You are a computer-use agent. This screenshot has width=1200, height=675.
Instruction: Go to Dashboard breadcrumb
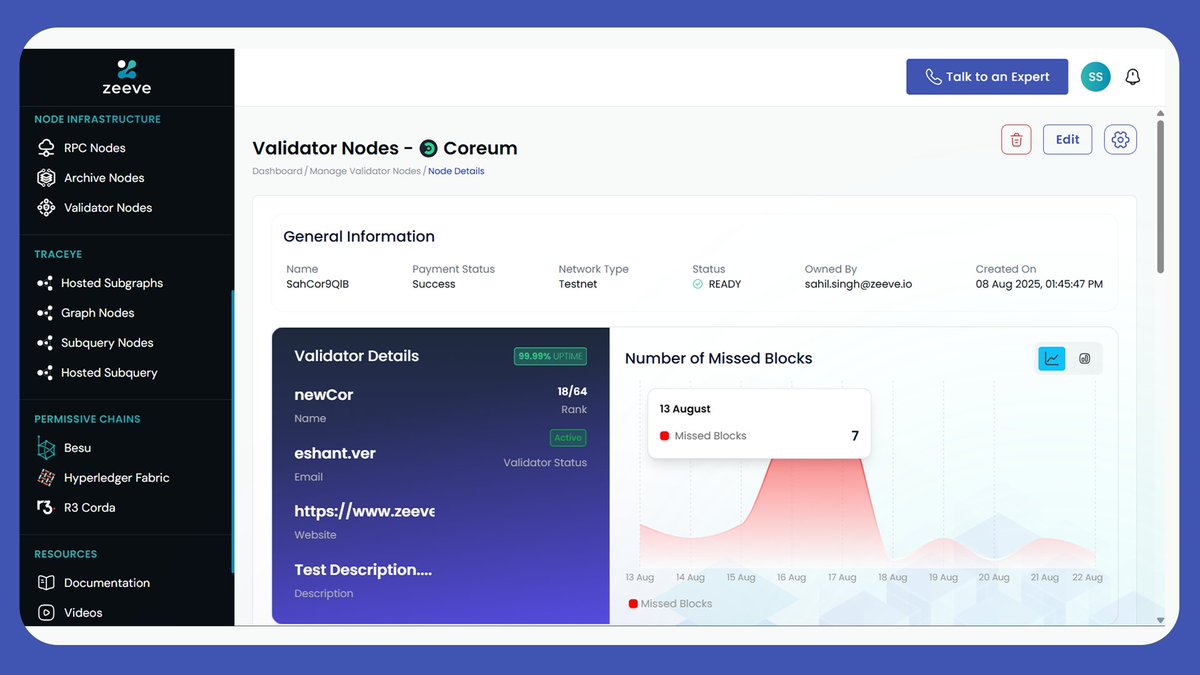pyautogui.click(x=277, y=171)
